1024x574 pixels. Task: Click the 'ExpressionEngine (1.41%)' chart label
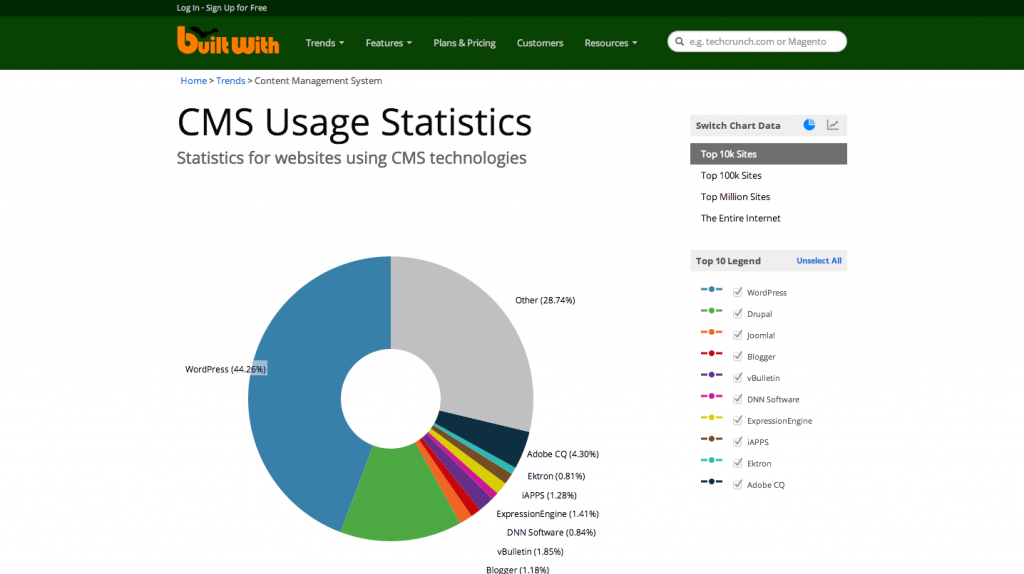click(x=547, y=514)
